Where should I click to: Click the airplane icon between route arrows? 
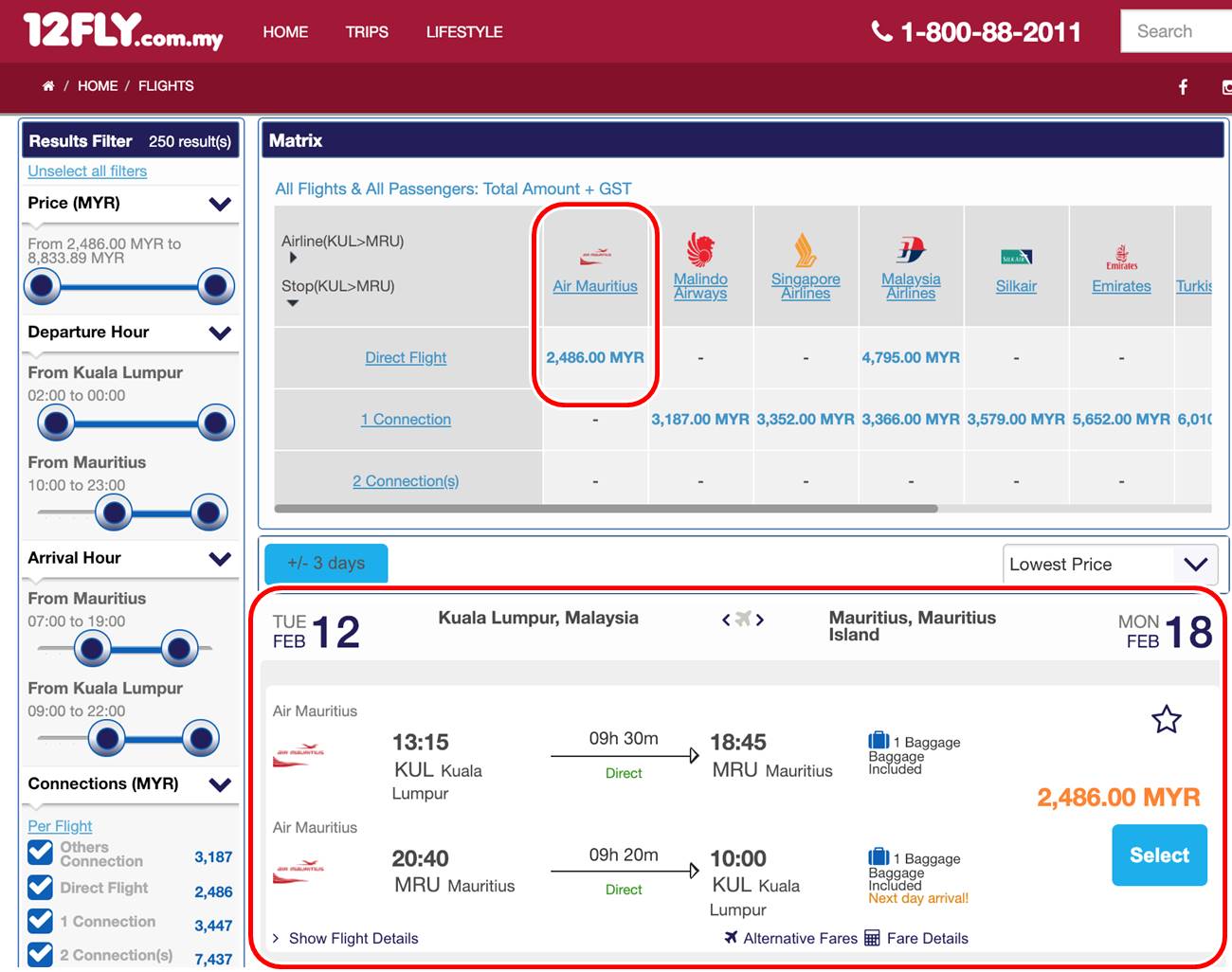743,619
